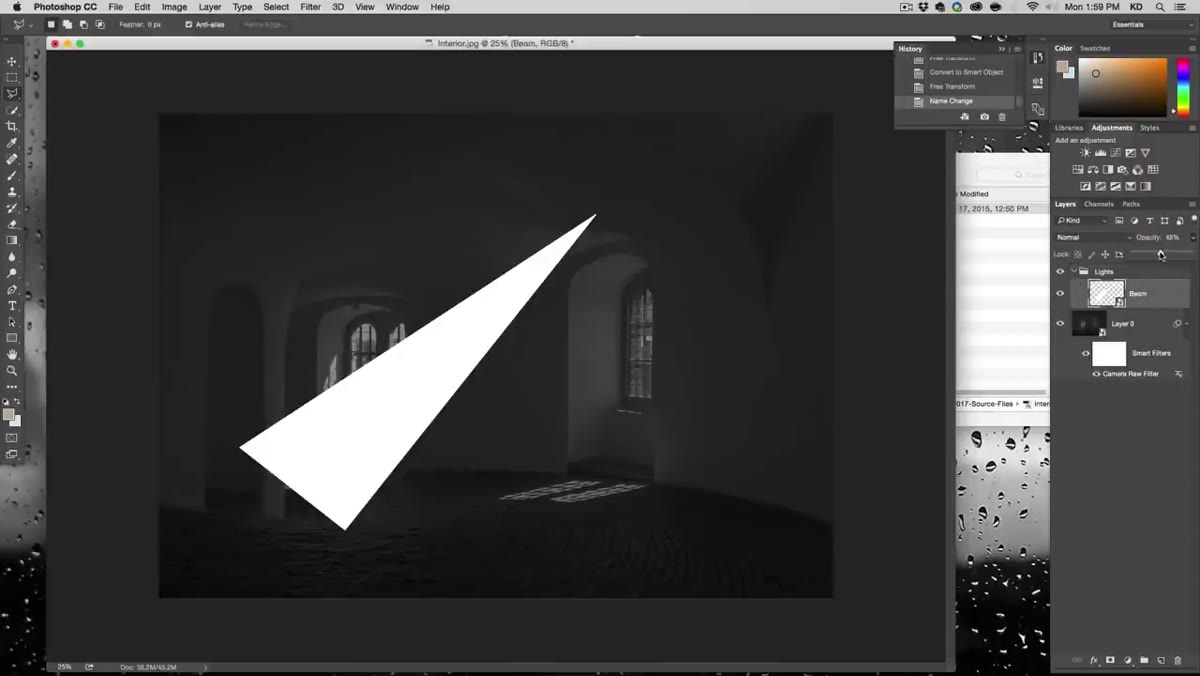Select the Polygonal Lasso tool in toolbar
The image size is (1200, 676).
tap(12, 93)
